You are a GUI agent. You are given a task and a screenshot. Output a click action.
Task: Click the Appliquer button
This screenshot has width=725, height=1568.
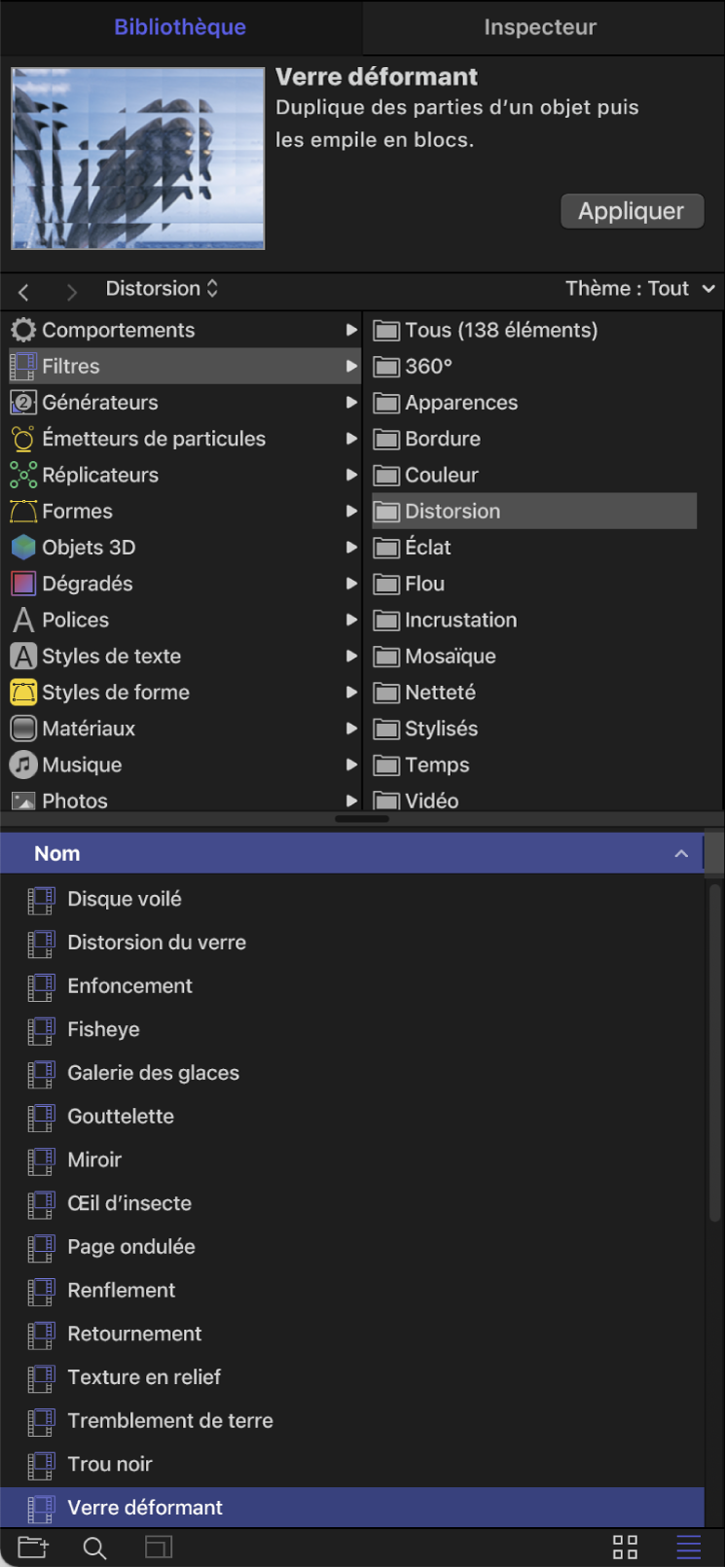[632, 211]
